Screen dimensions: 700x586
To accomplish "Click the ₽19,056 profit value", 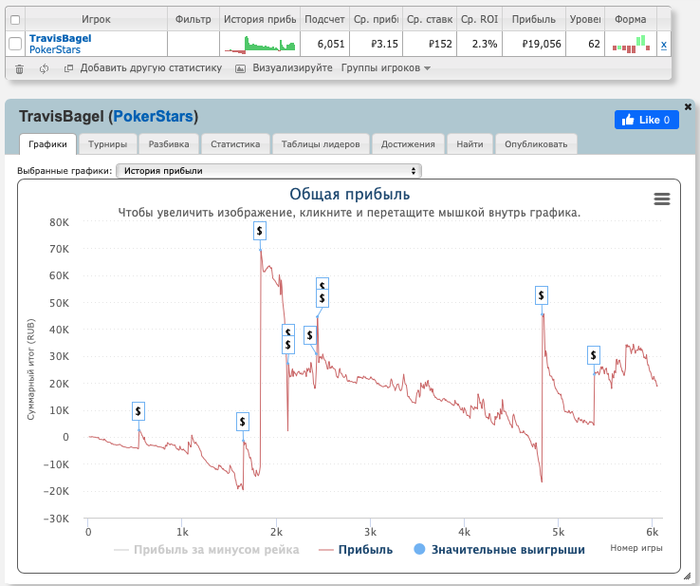I will pyautogui.click(x=542, y=44).
